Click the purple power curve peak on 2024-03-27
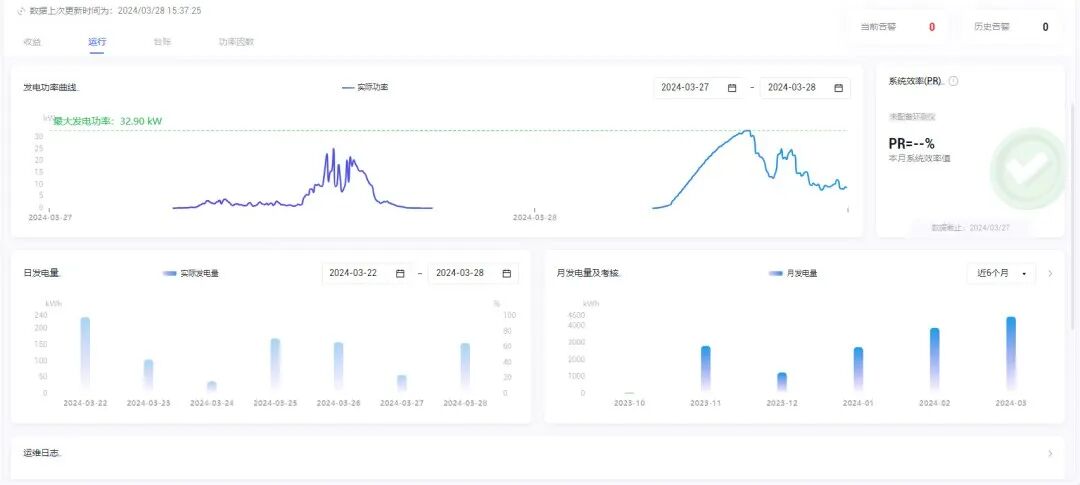The width and height of the screenshot is (1080, 485). click(334, 149)
